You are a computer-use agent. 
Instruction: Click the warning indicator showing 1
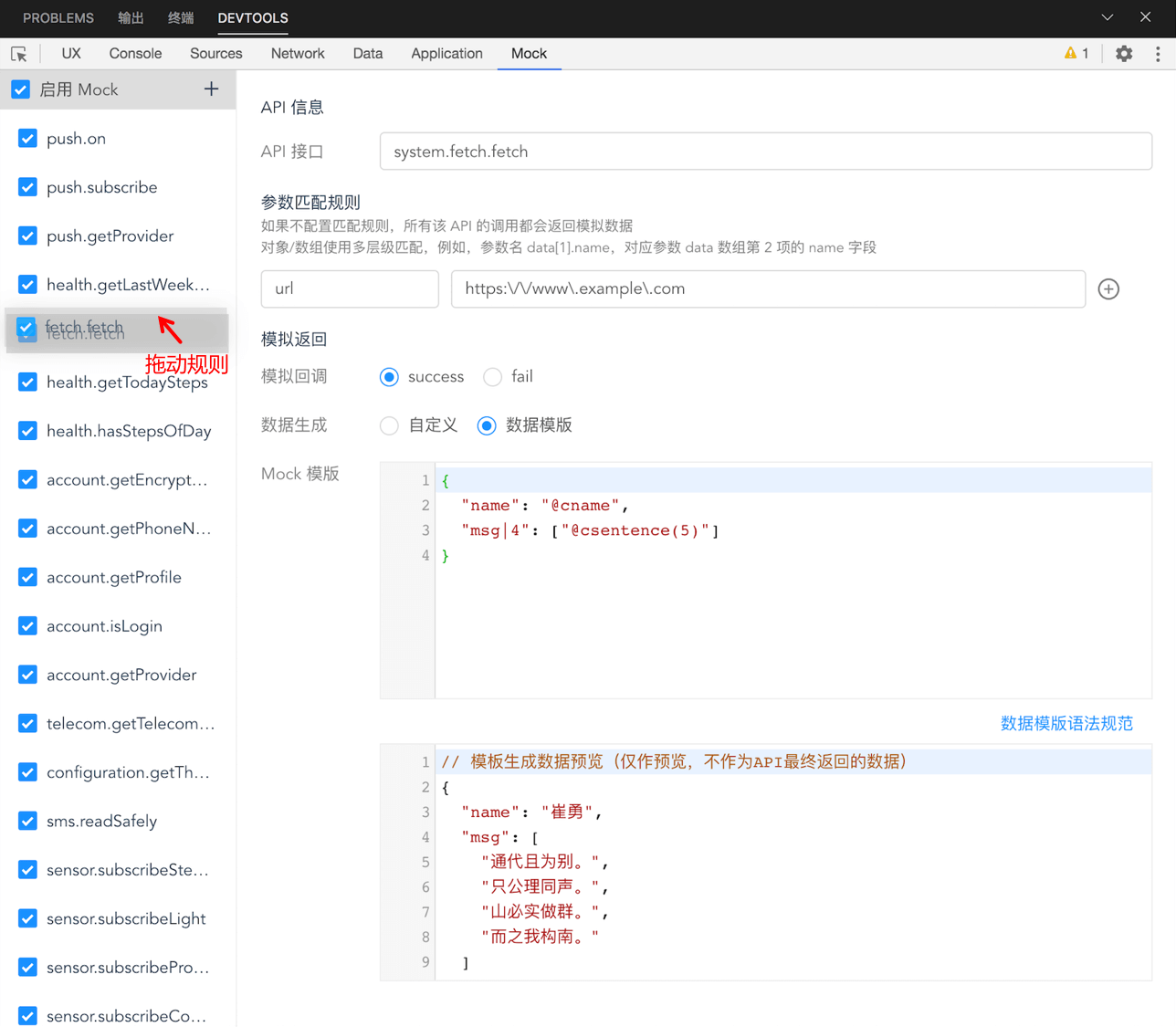(x=1076, y=54)
